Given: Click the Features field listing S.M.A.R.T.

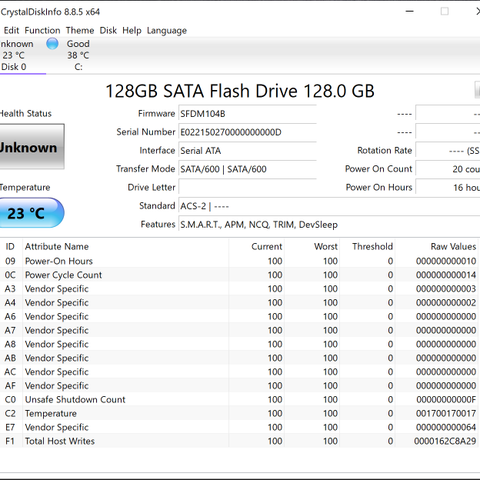Looking at the screenshot, I should tap(329, 224).
